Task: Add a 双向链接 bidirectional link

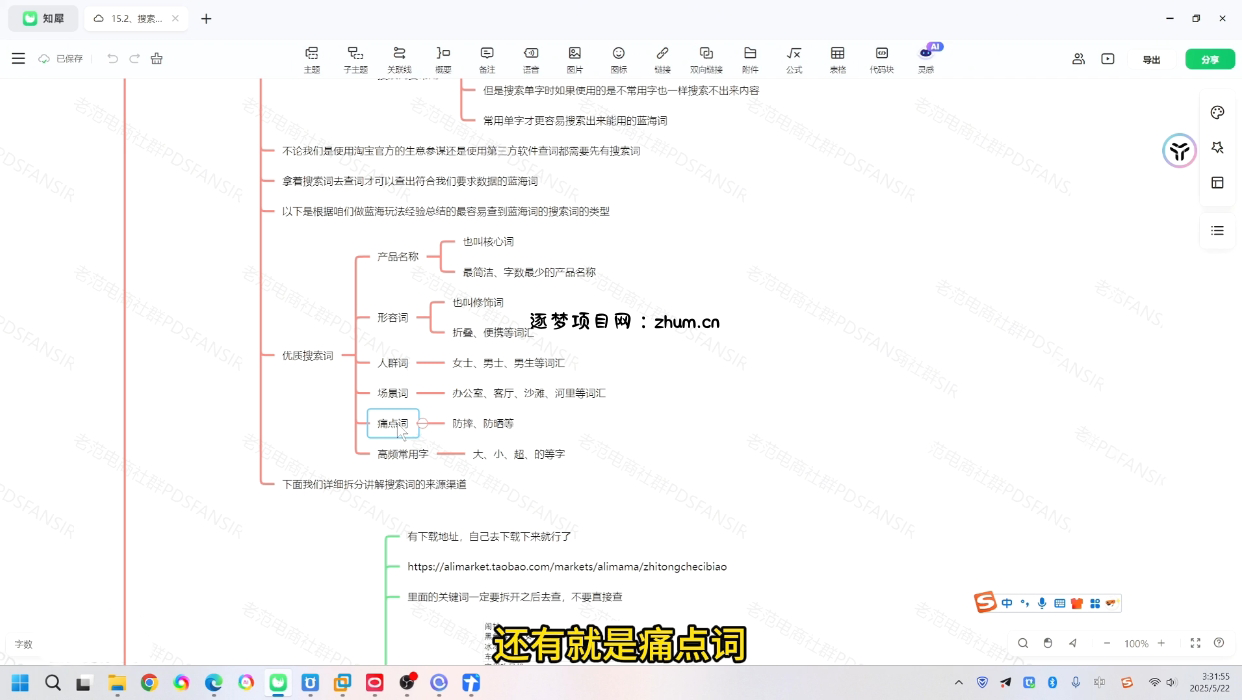Action: click(x=706, y=60)
